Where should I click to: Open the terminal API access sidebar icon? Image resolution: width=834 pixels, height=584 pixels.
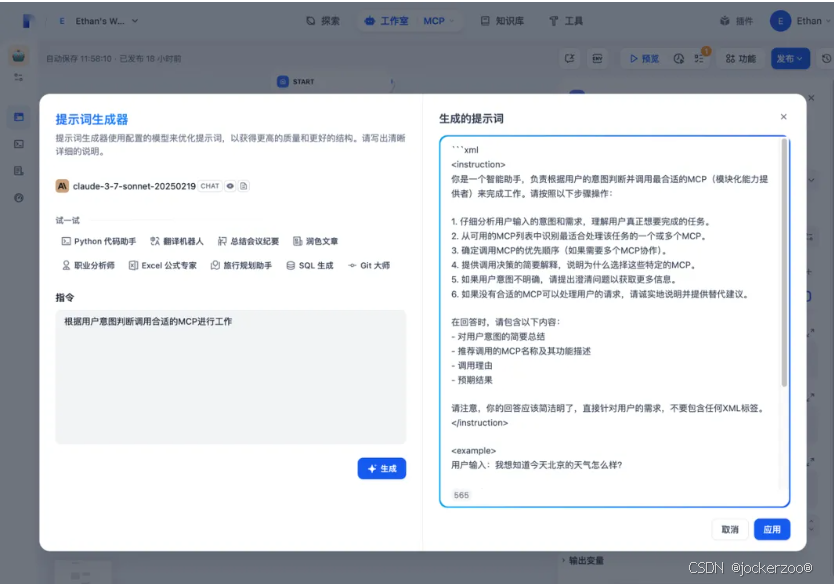19,144
